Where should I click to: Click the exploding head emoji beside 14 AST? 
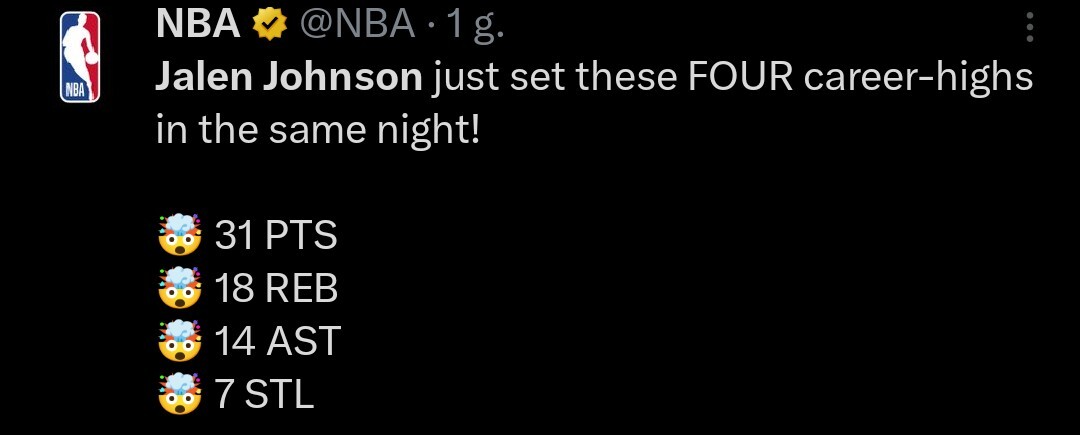[180, 342]
